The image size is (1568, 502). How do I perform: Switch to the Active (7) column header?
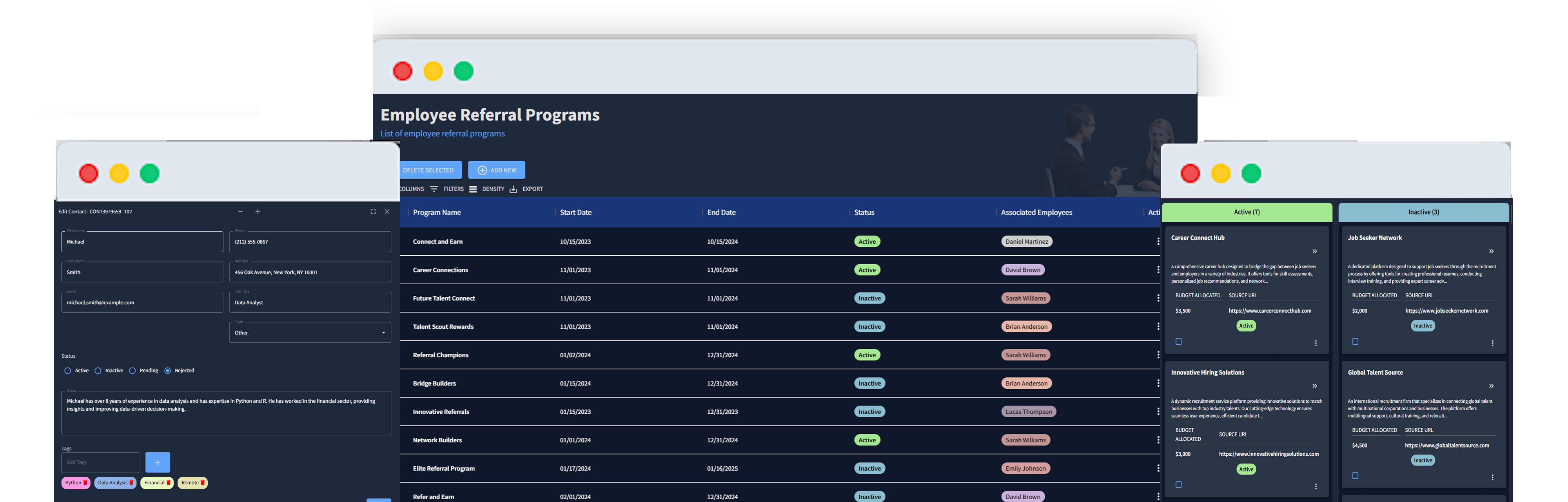tap(1247, 212)
